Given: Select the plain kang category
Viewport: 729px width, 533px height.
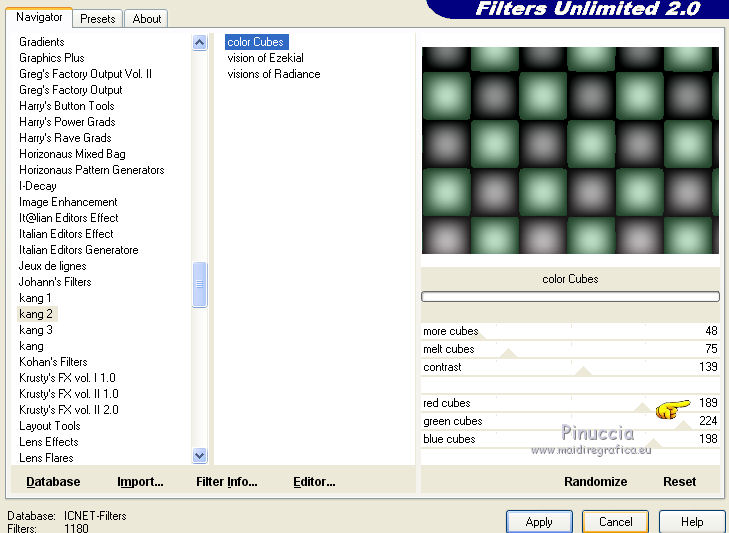Looking at the screenshot, I should tap(31, 346).
